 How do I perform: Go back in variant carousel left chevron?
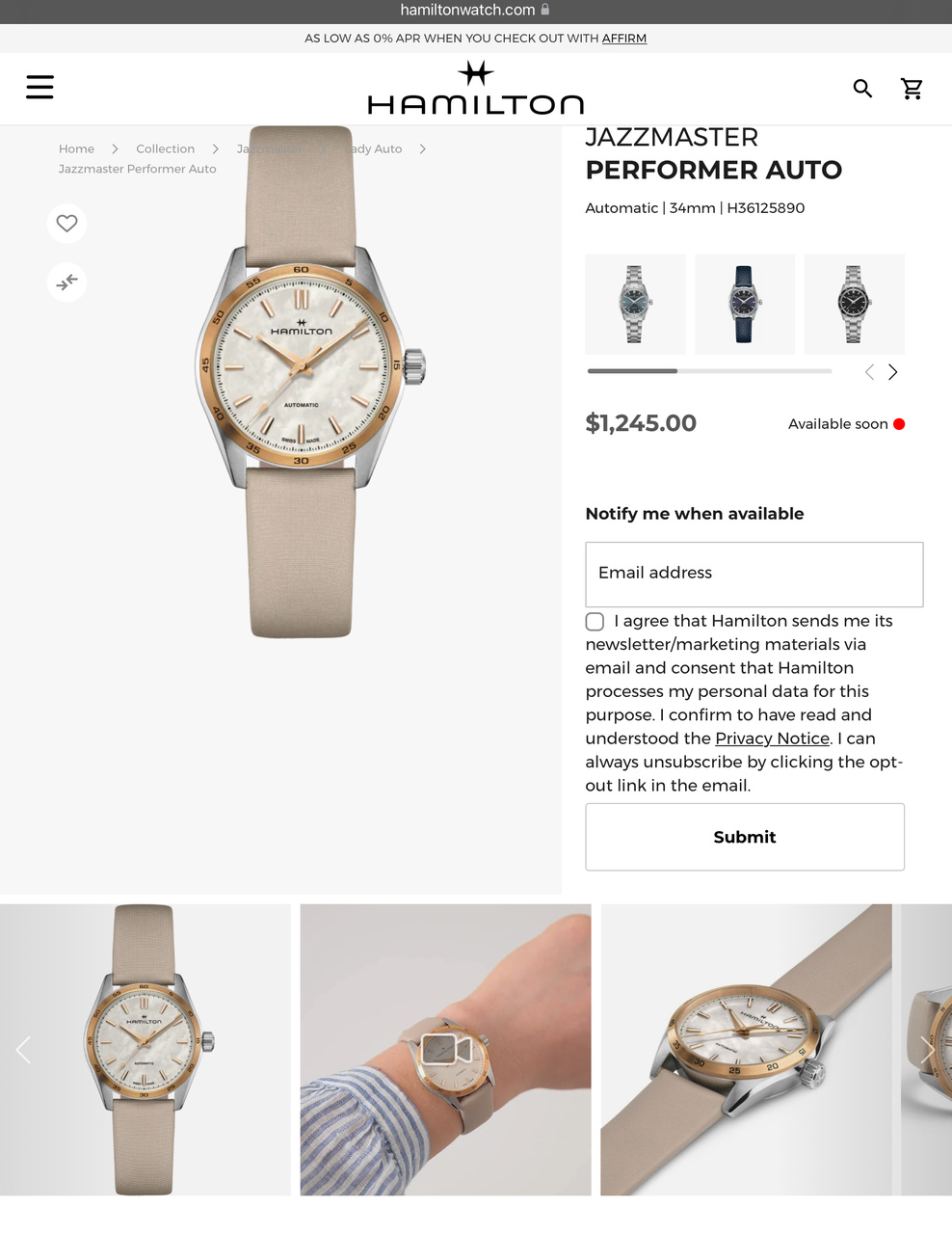tap(869, 372)
